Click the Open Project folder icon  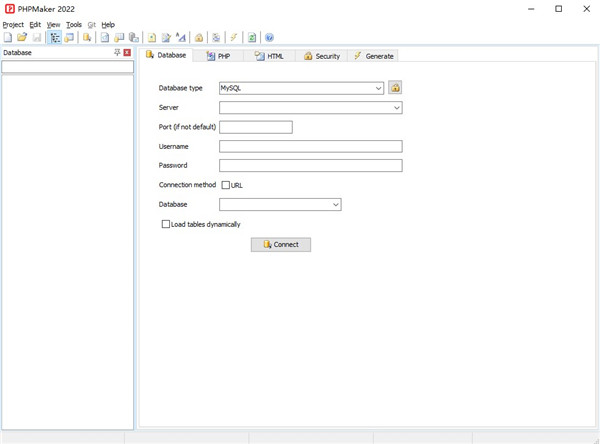pos(22,37)
